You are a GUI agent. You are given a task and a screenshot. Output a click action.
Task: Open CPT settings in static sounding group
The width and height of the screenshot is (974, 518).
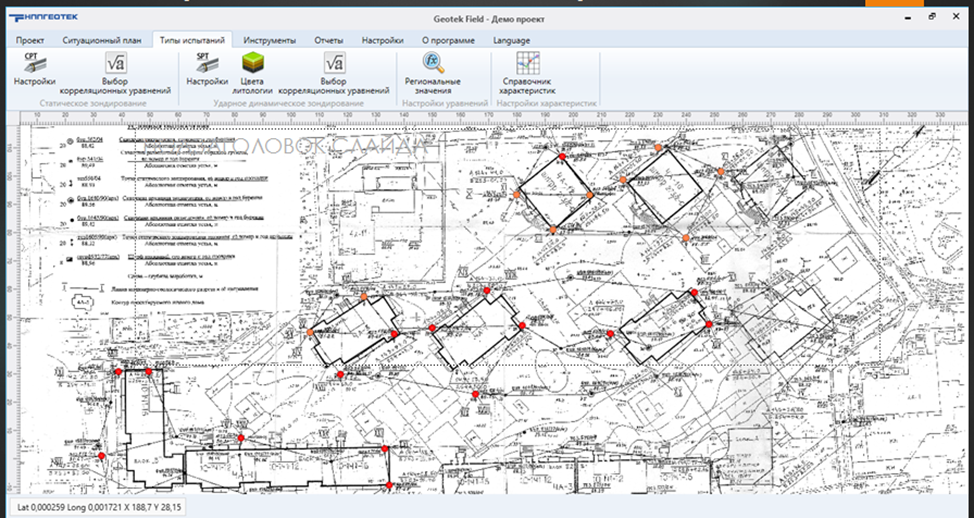click(34, 69)
